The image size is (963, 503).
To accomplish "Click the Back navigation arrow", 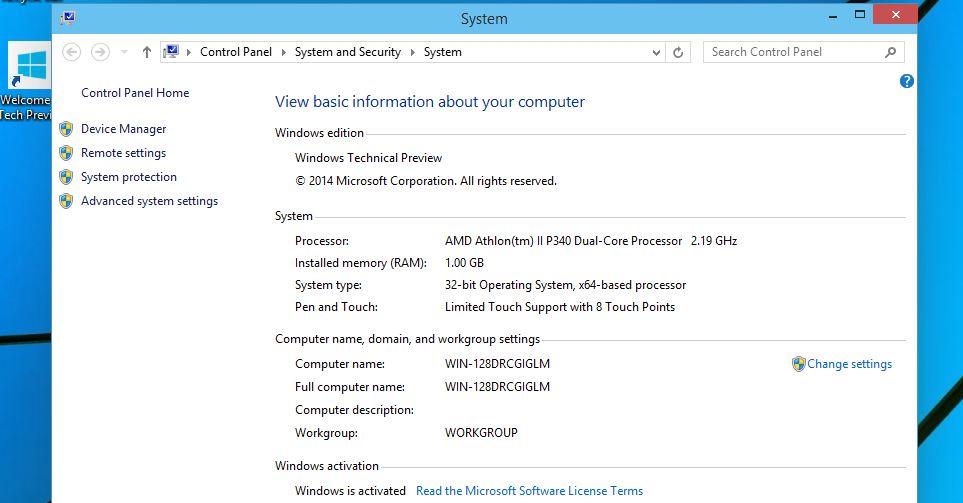I will [72, 52].
